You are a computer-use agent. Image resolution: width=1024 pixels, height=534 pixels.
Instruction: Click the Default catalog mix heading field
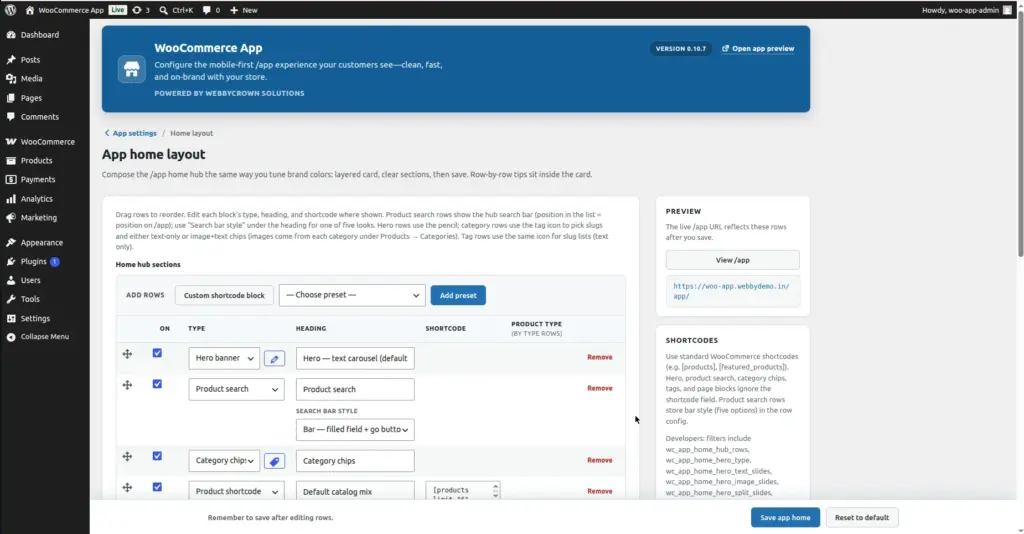coord(355,492)
